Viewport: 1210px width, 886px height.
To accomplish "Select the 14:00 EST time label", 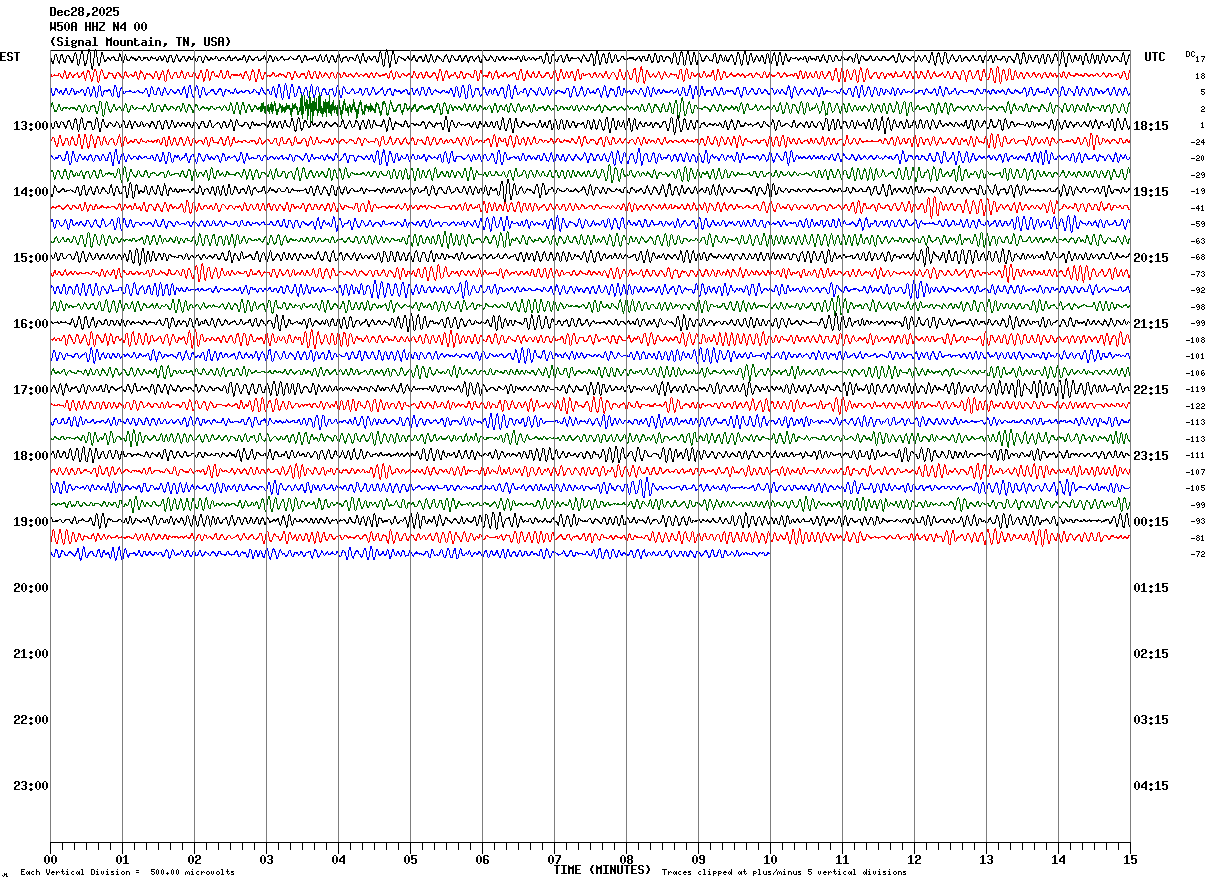I will click(x=31, y=192).
